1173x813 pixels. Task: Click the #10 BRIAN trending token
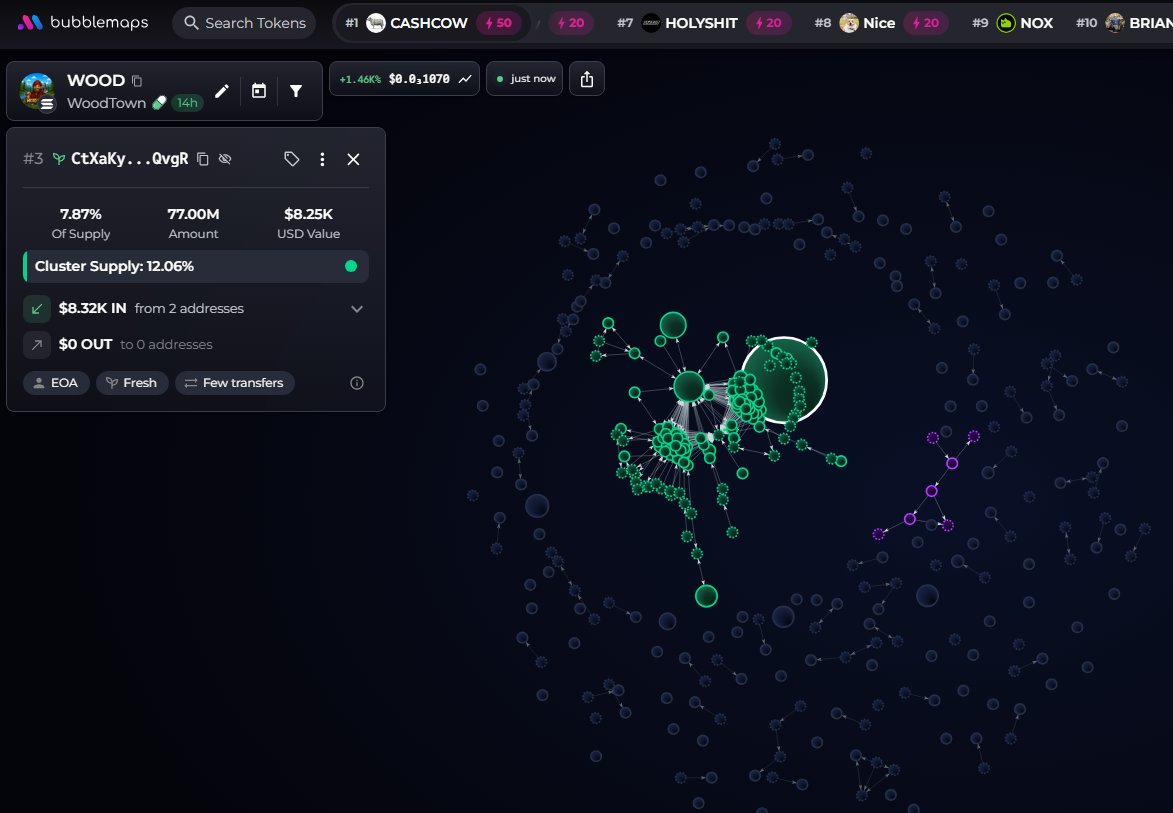(x=1124, y=23)
